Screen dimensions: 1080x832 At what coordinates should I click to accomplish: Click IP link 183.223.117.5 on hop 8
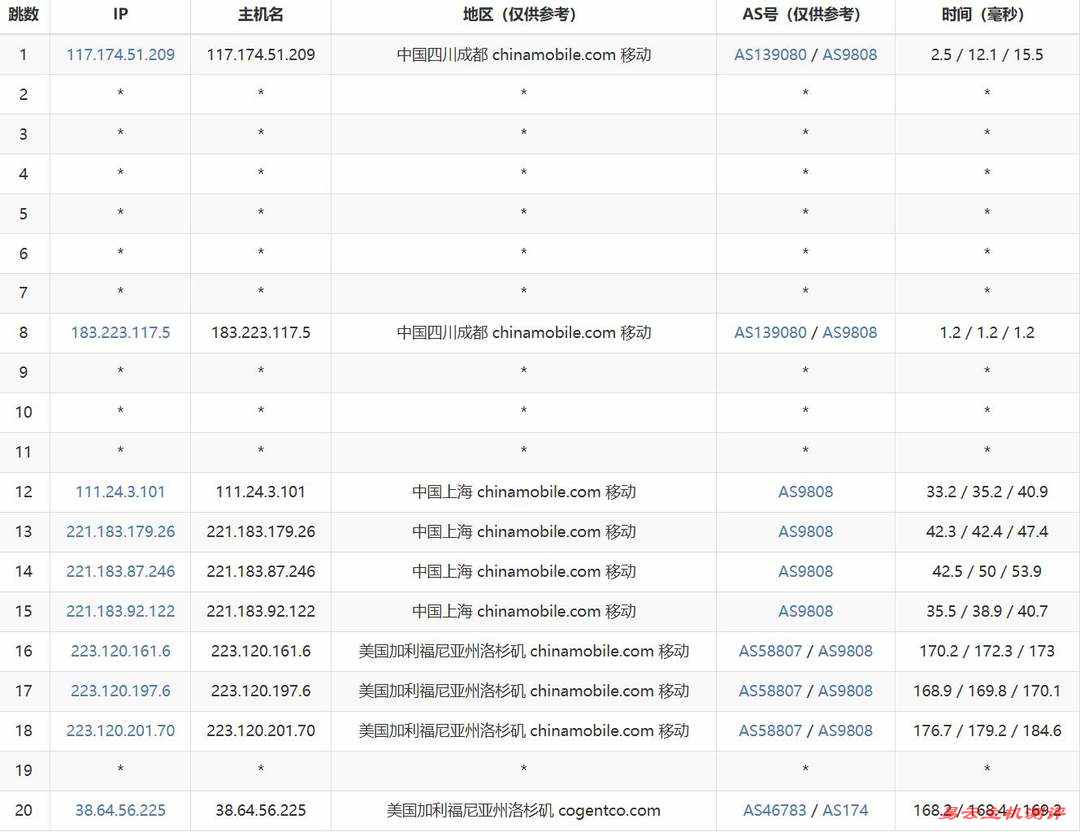click(x=120, y=332)
